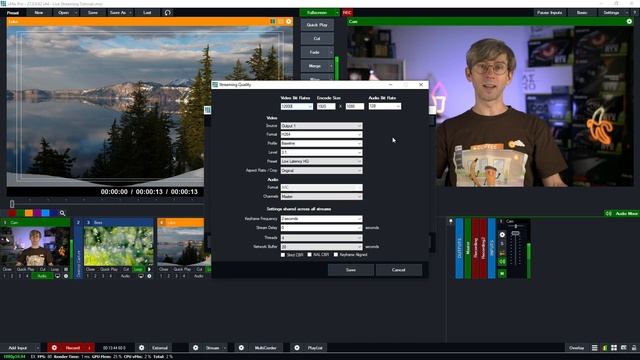Toggle Audio button on Cam input
The width and height of the screenshot is (640, 360).
click(42, 276)
